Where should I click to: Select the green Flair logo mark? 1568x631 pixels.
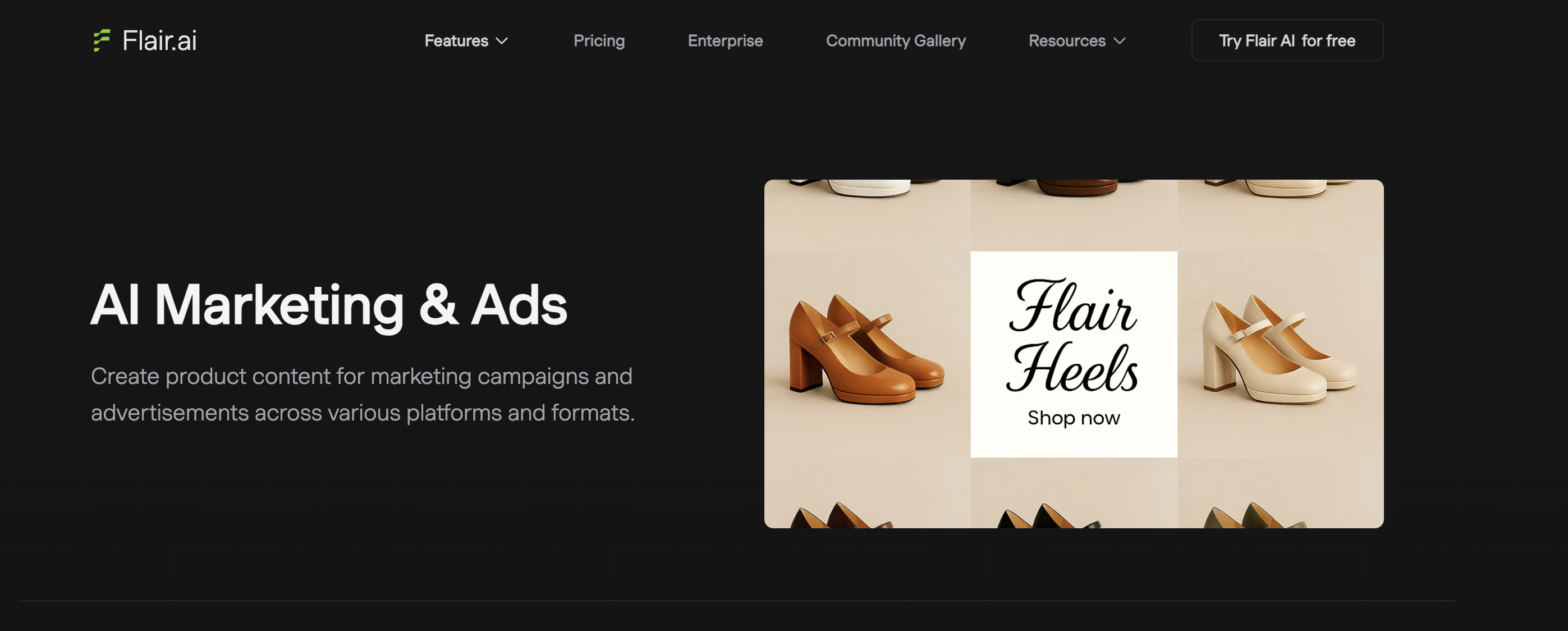click(101, 40)
